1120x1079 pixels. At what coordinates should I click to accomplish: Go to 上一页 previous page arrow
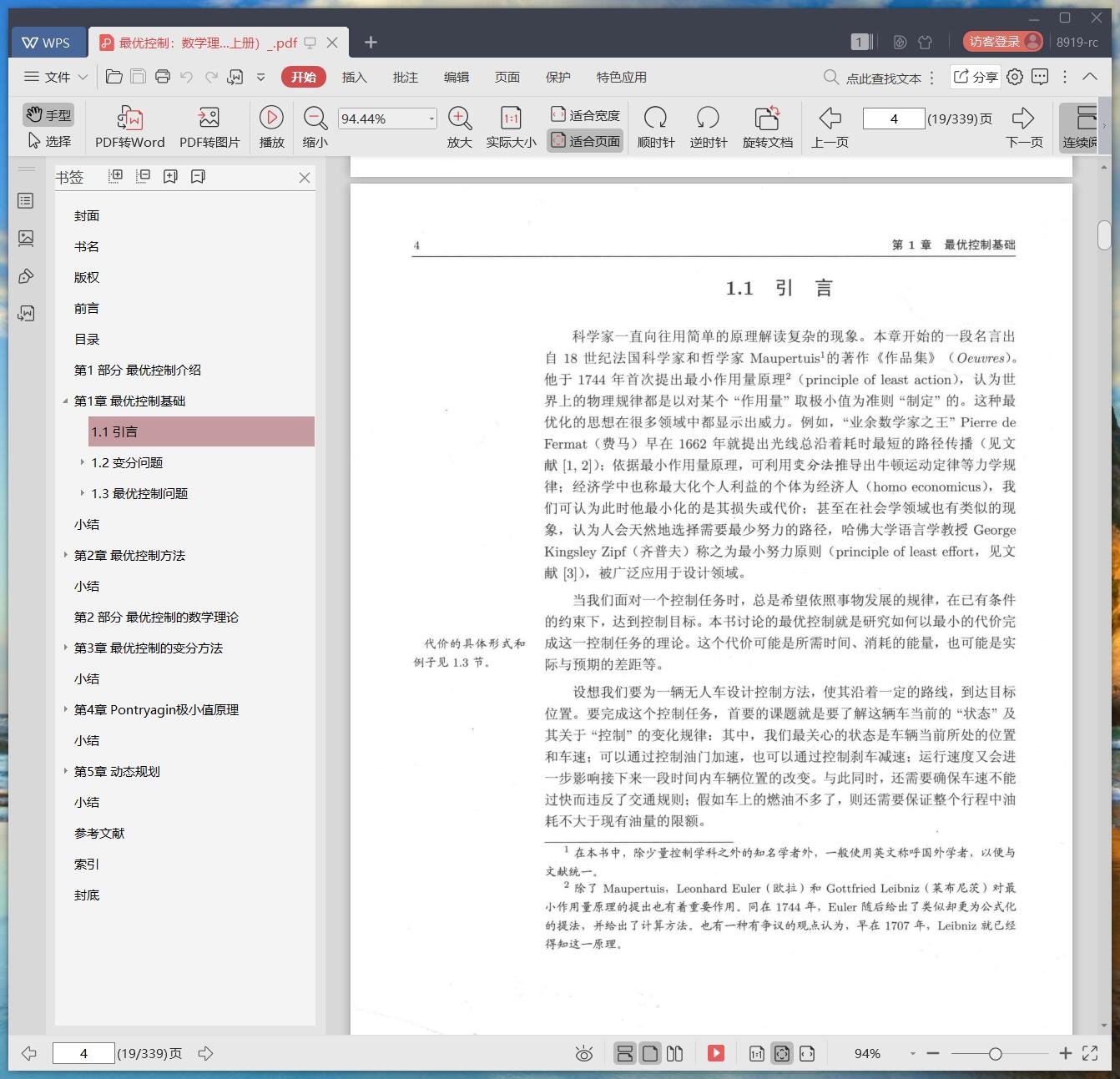coord(830,118)
